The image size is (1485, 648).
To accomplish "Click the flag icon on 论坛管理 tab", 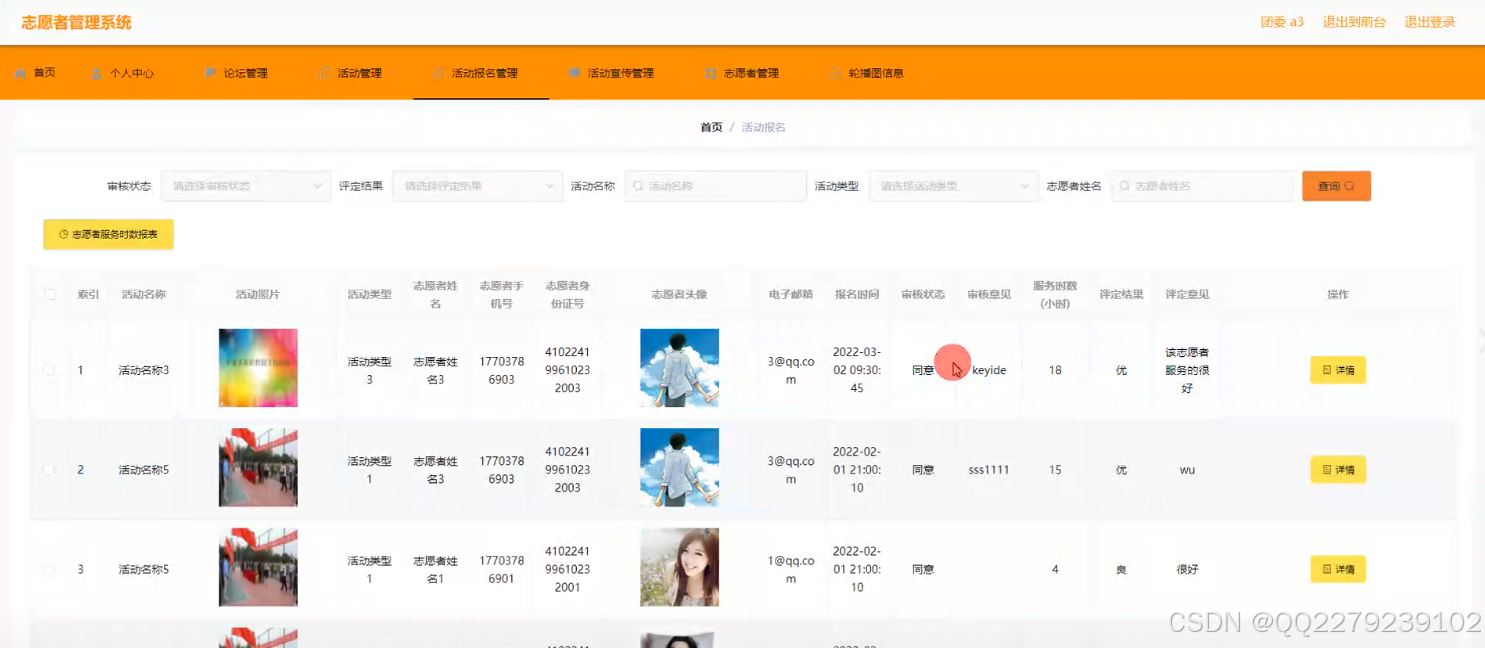I will click(x=210, y=72).
